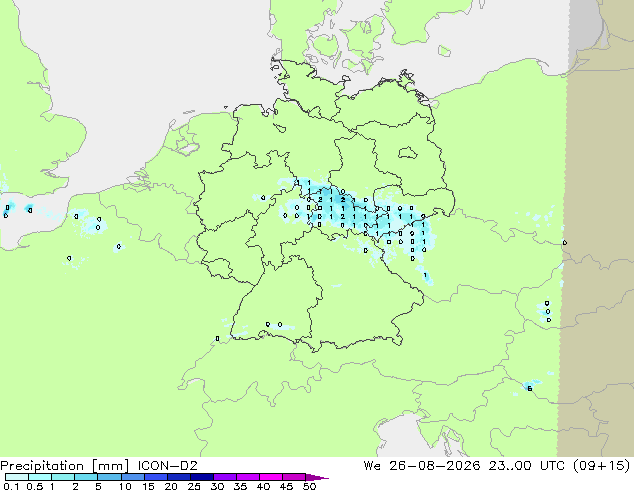Viewport: 634px width, 490px height.
Task: Click the '40' legend label
Action: click(x=263, y=486)
